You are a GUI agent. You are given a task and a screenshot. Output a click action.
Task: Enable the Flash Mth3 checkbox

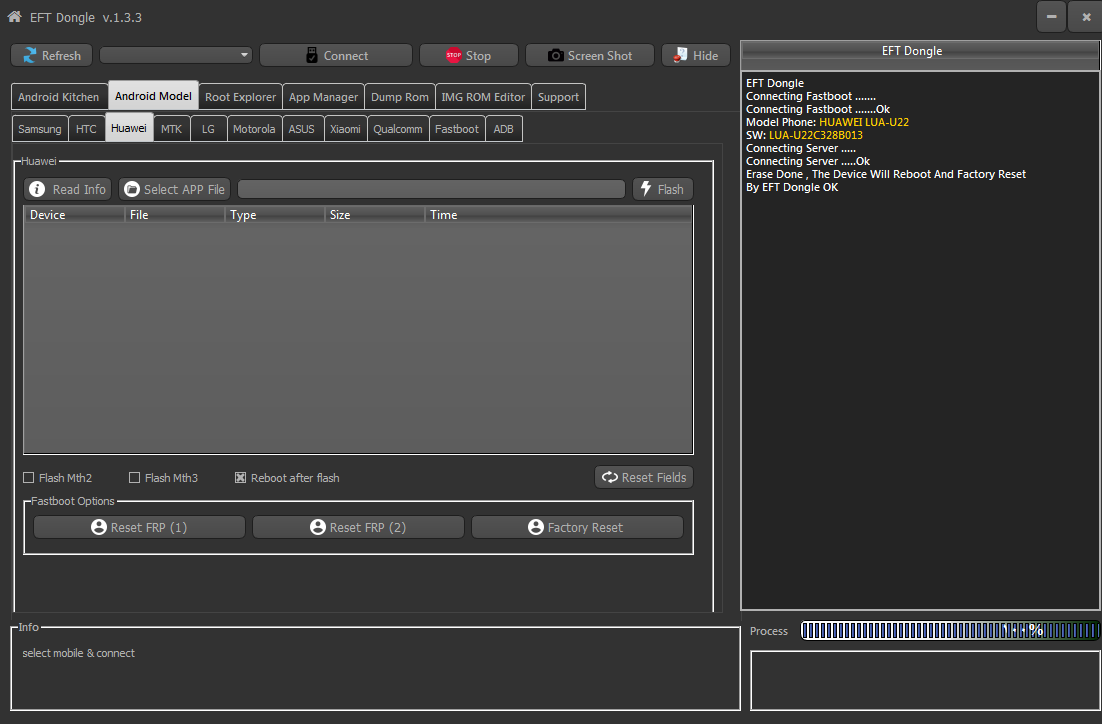click(134, 478)
